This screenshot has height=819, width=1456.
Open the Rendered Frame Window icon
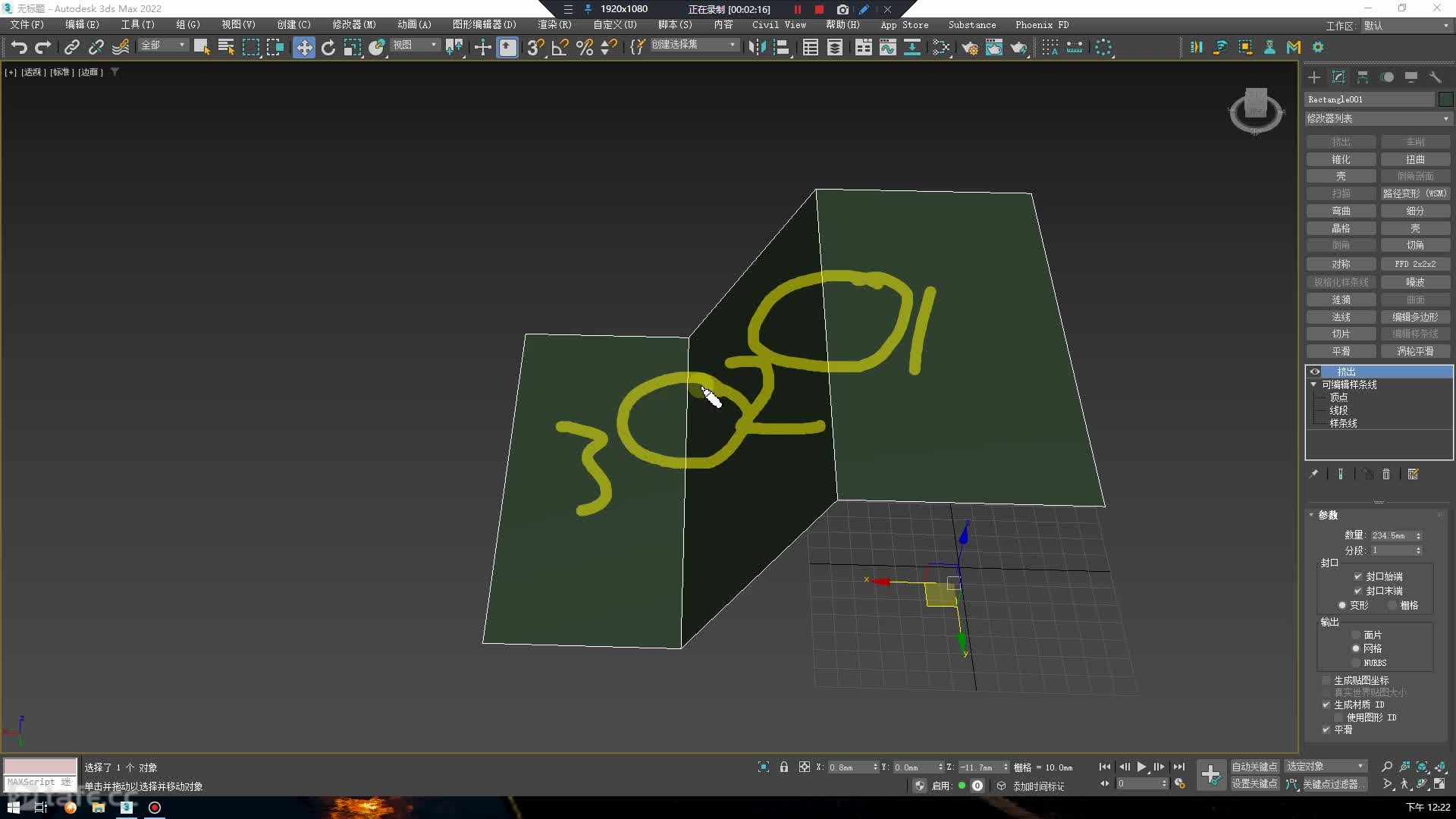coord(994,47)
